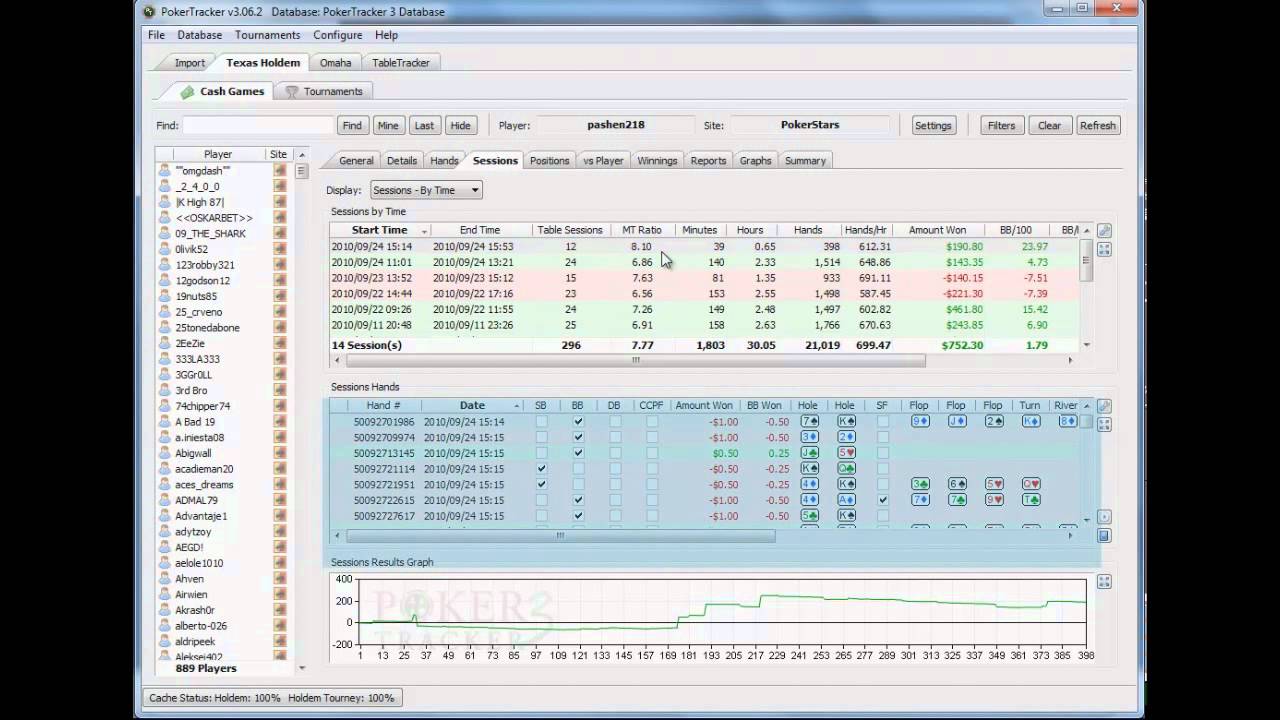Viewport: 1280px width, 720px height.
Task: Toggle the SF checkbox for hand 50092722615
Action: pos(883,500)
